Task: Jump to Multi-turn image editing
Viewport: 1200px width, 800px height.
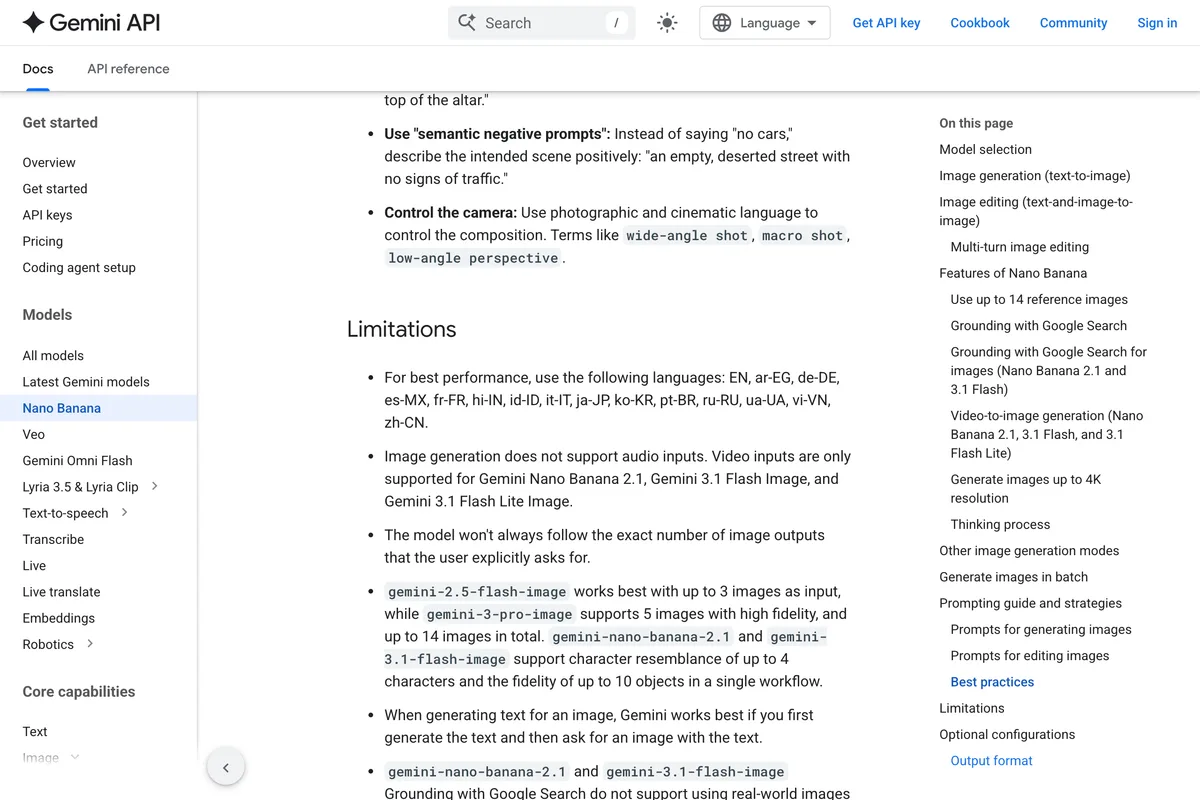Action: (x=1020, y=247)
